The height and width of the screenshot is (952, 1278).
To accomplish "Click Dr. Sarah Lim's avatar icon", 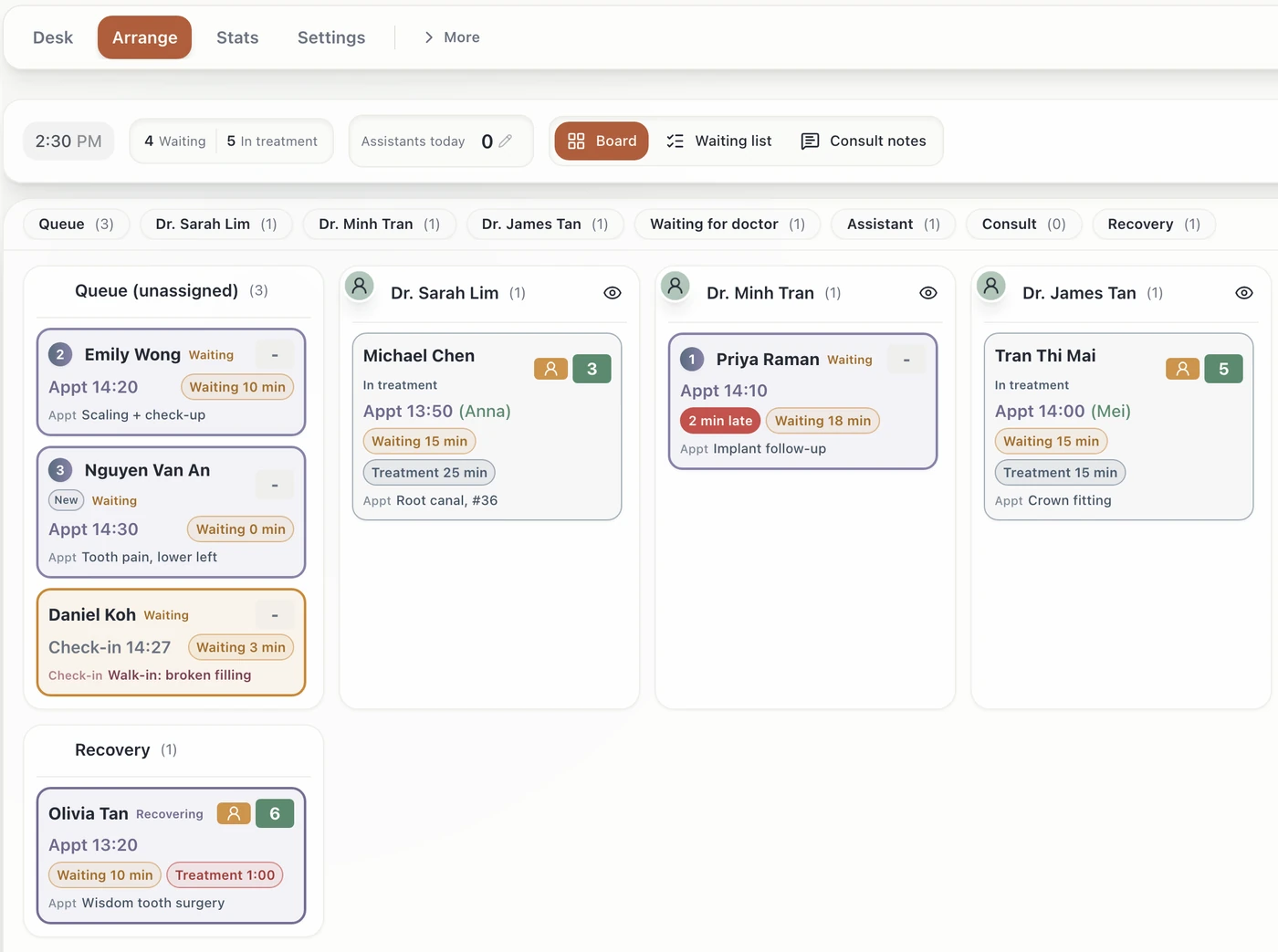I will pyautogui.click(x=360, y=287).
